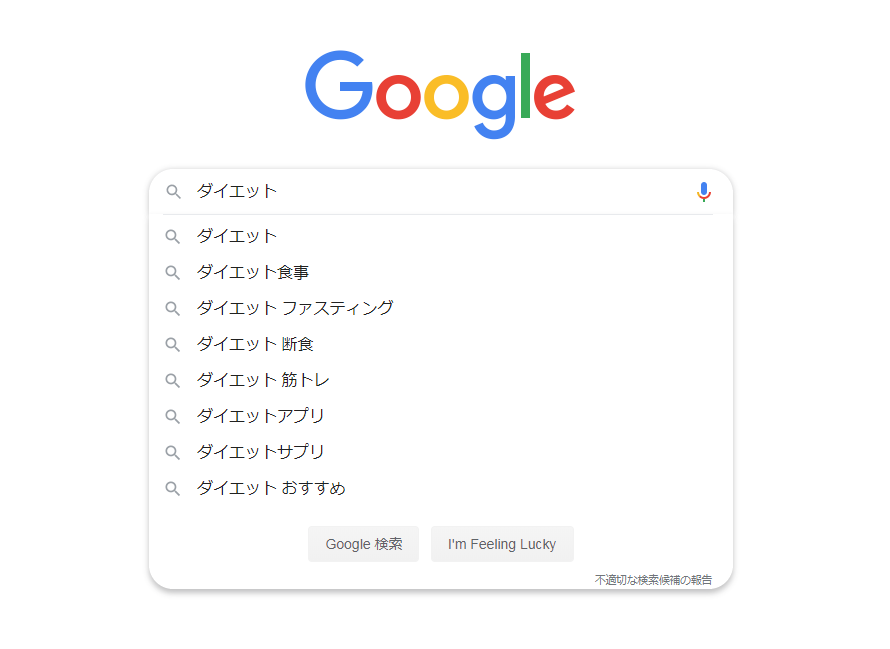Click magnifier icon beside ダイエット 筋トレ
This screenshot has width=890, height=649.
173,380
